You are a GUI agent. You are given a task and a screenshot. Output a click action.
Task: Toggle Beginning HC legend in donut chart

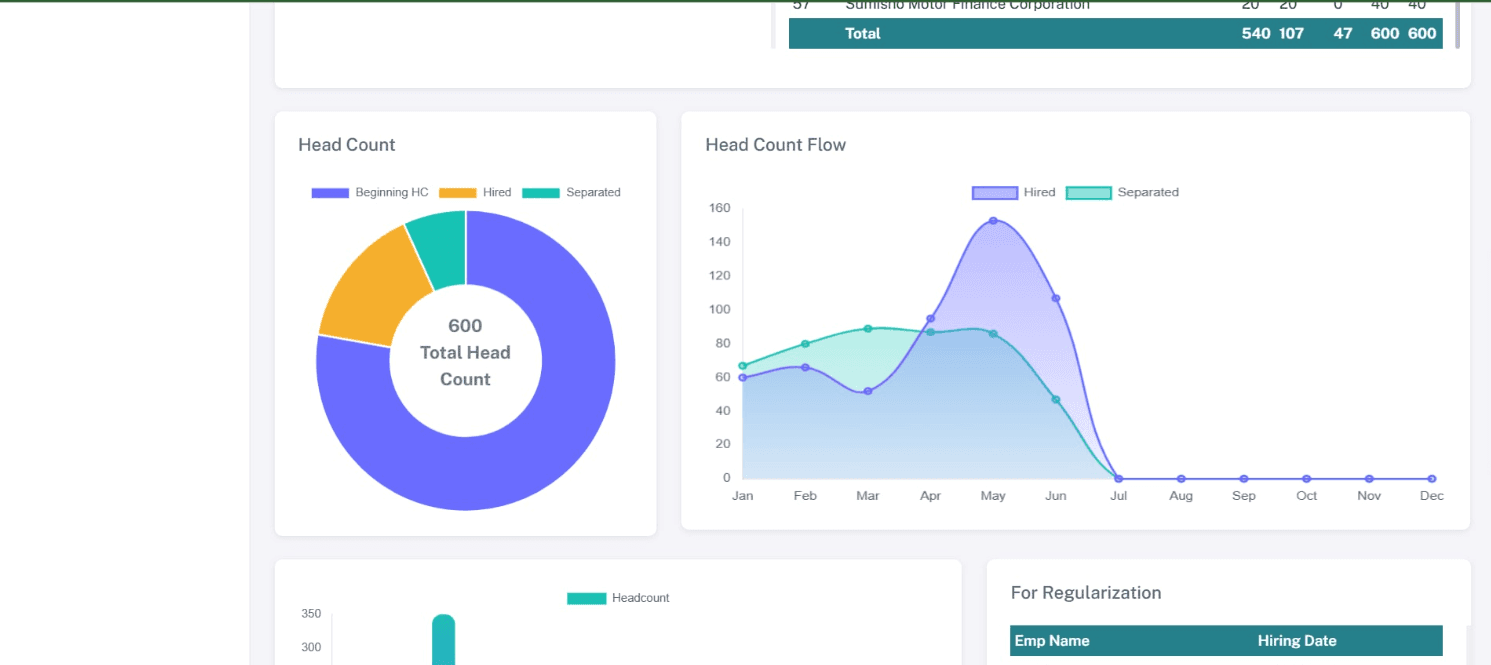(370, 192)
